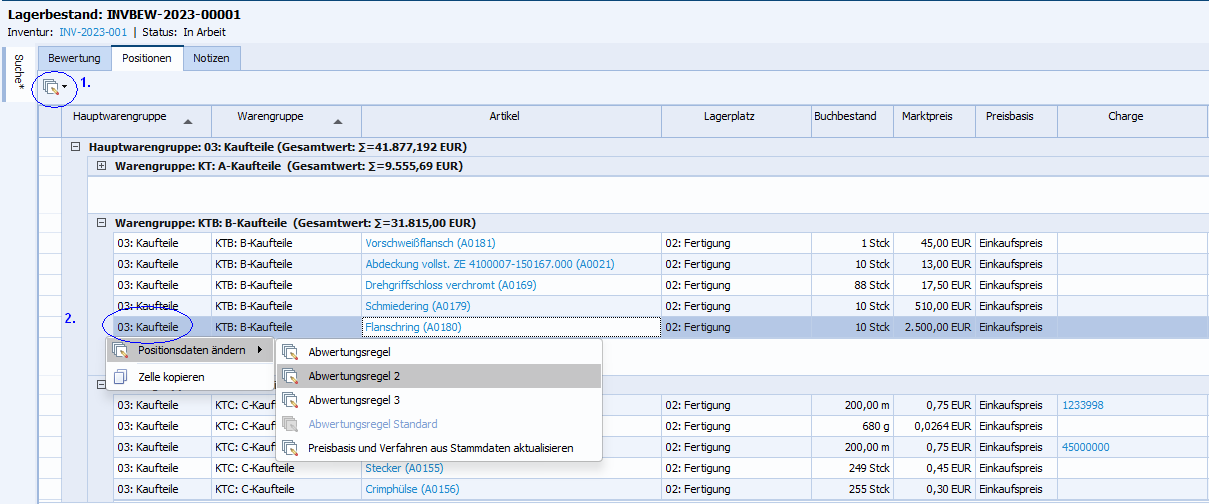Screen dimensions: 1209x504
Task: Open the vertical Suche side panel
Action: click(x=18, y=75)
